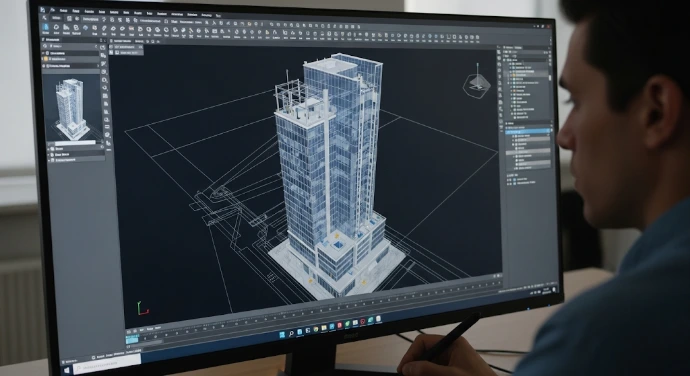Open the Windows Start button in centered taskbar
Screen dimensions: 690x376
(282, 334)
